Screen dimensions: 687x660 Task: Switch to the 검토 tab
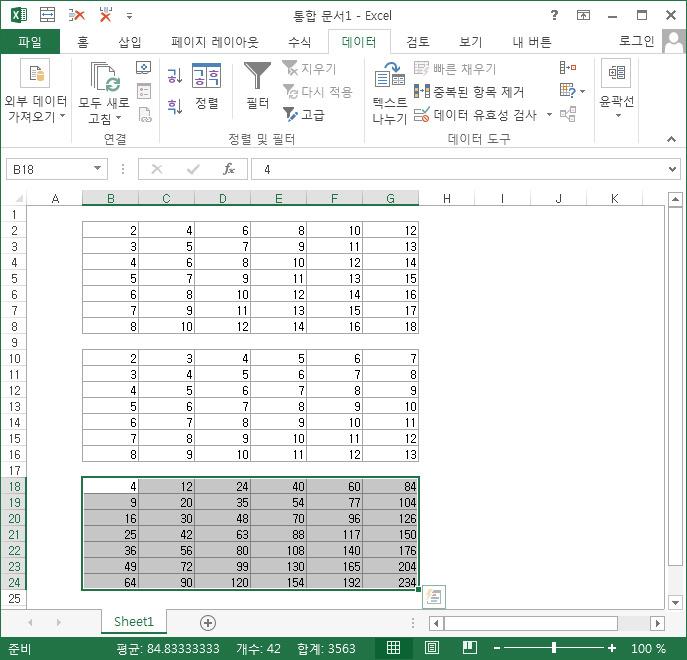pos(418,42)
